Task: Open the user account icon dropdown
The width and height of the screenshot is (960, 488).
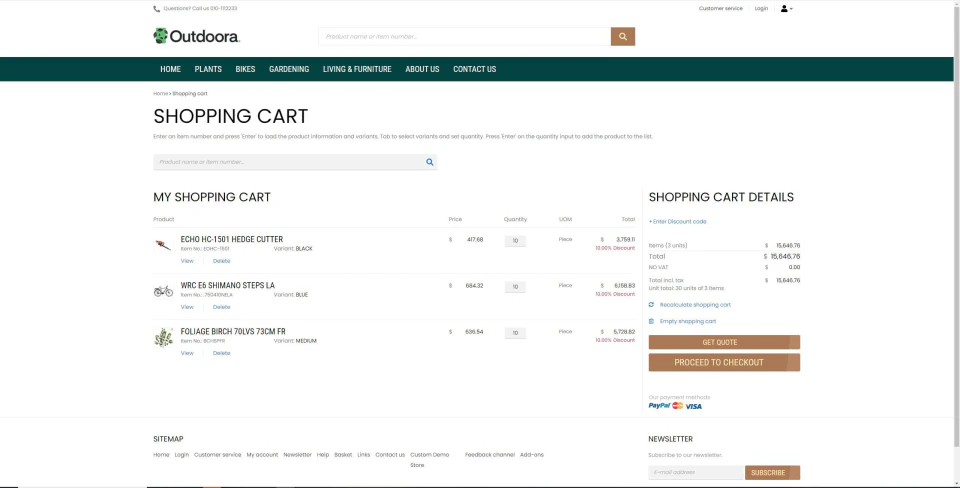Action: click(x=786, y=9)
